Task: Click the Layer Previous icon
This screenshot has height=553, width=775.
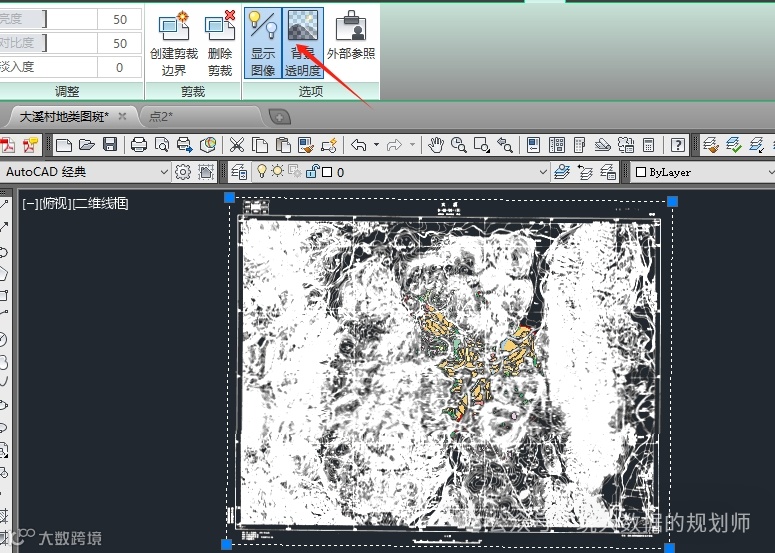Action: tap(585, 172)
